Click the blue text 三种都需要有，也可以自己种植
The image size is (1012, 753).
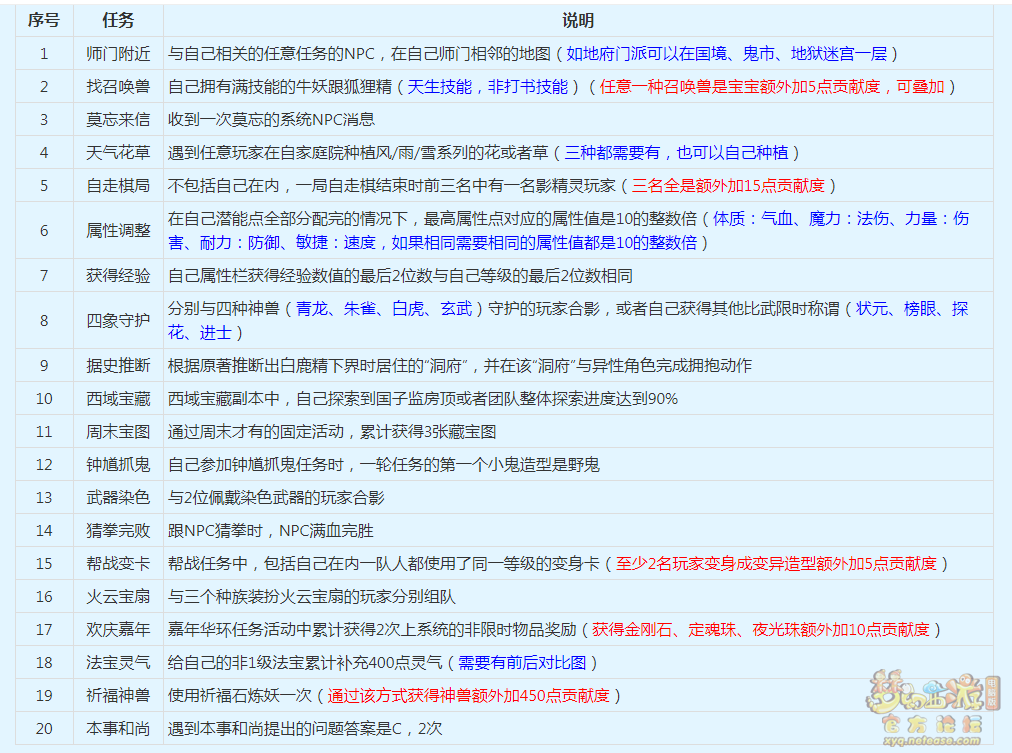[x=676, y=152]
